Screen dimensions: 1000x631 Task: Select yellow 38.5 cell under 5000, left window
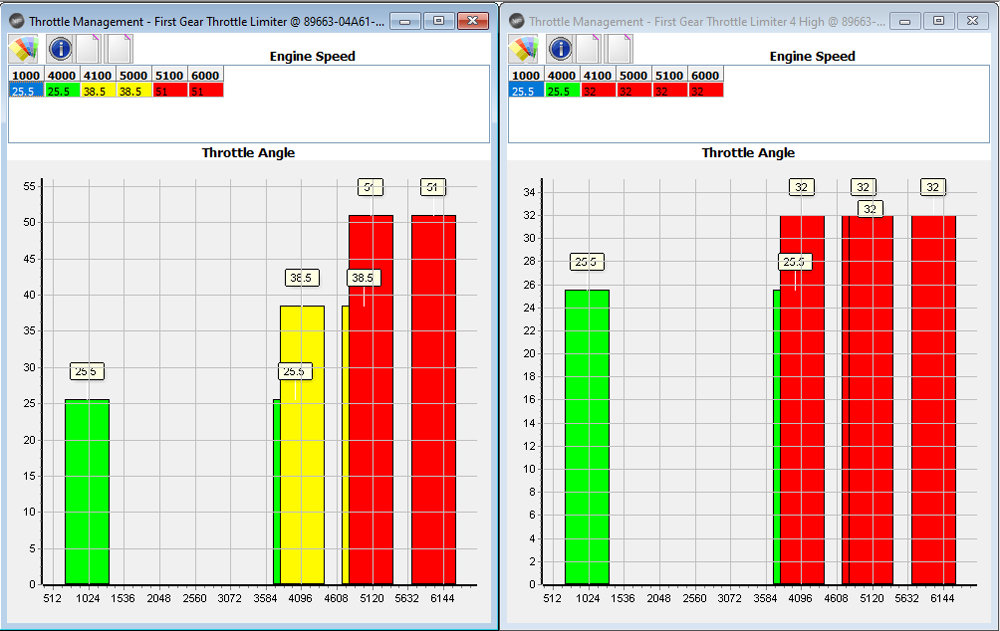point(133,91)
